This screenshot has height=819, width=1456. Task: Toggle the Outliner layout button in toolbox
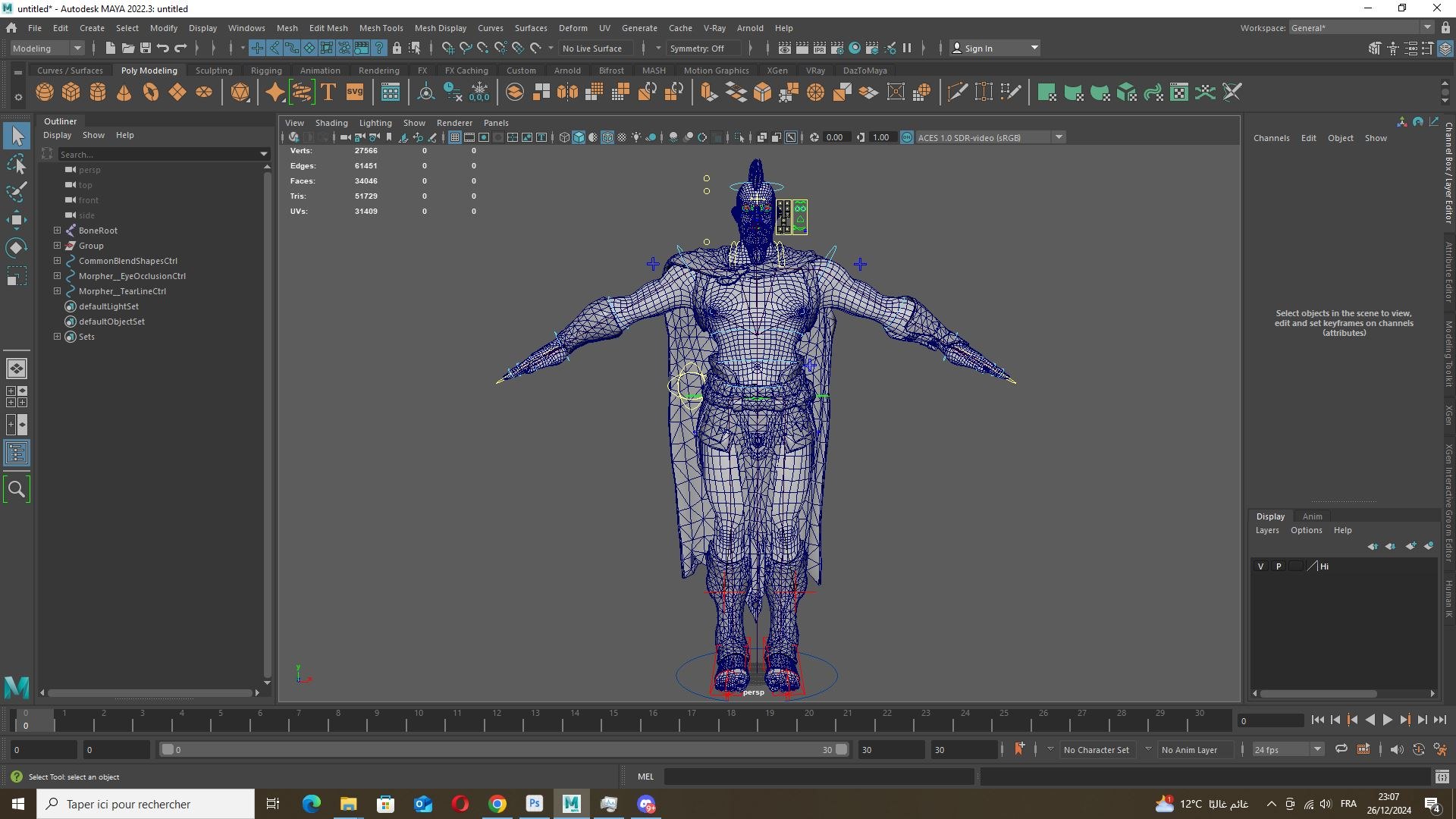pyautogui.click(x=17, y=453)
